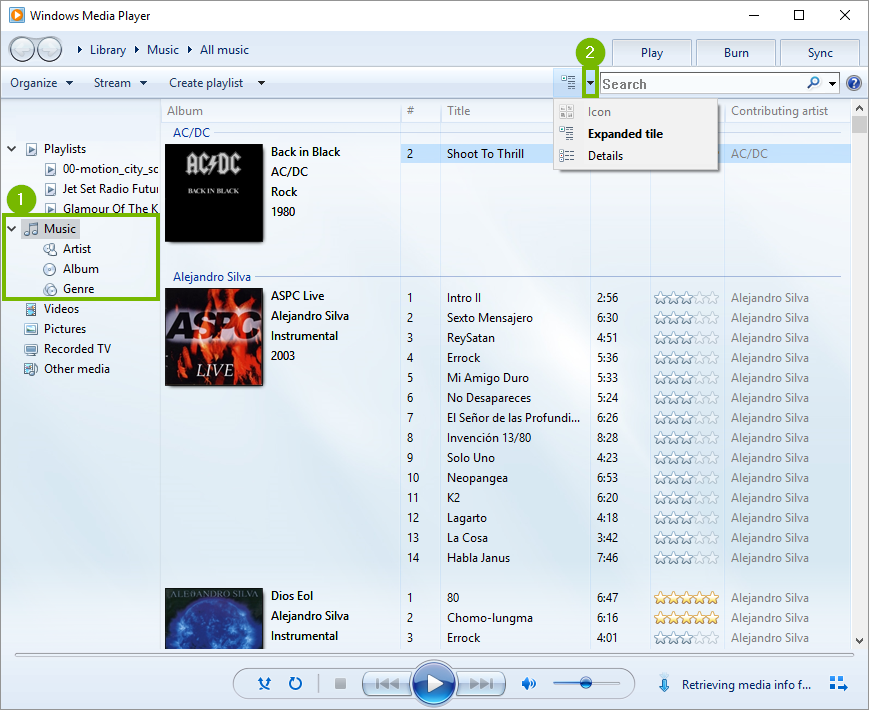Start burning with the Burn tab
Screen dimensions: 869x710
tap(735, 52)
